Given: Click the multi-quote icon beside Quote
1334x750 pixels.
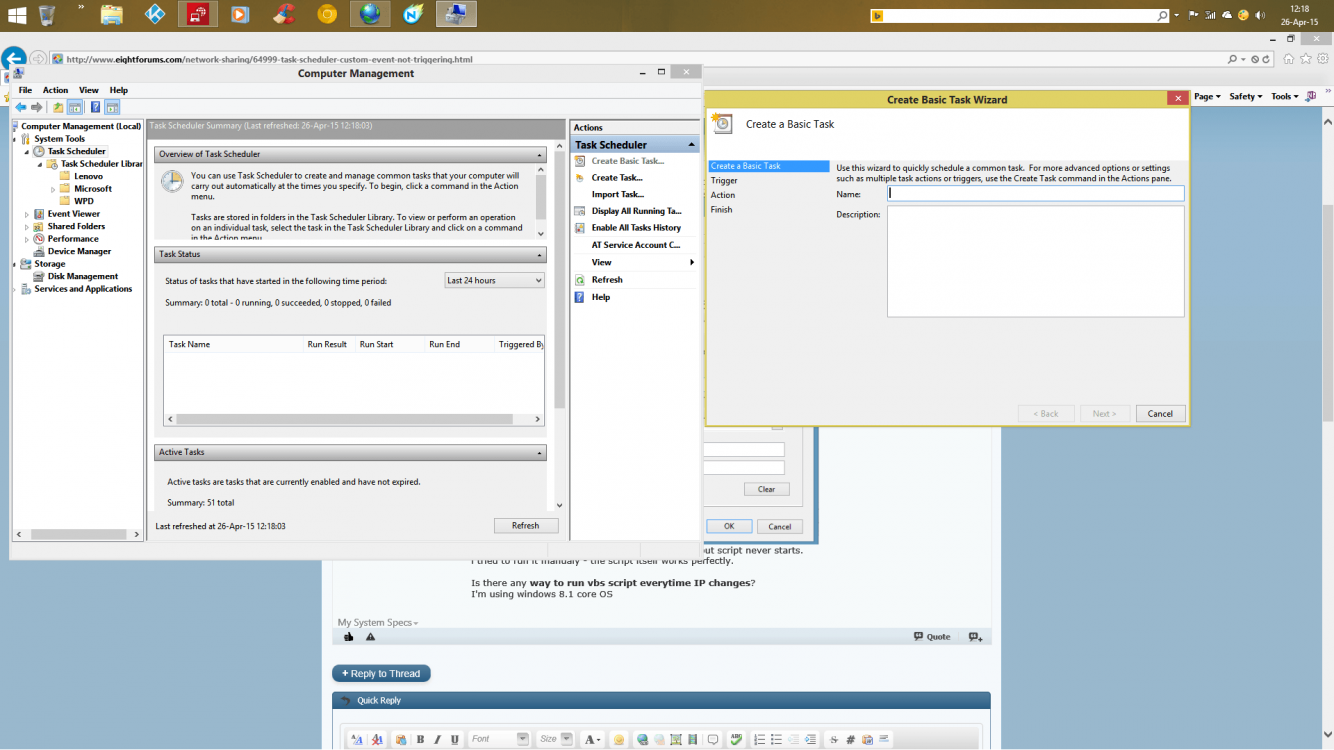Looking at the screenshot, I should point(976,636).
